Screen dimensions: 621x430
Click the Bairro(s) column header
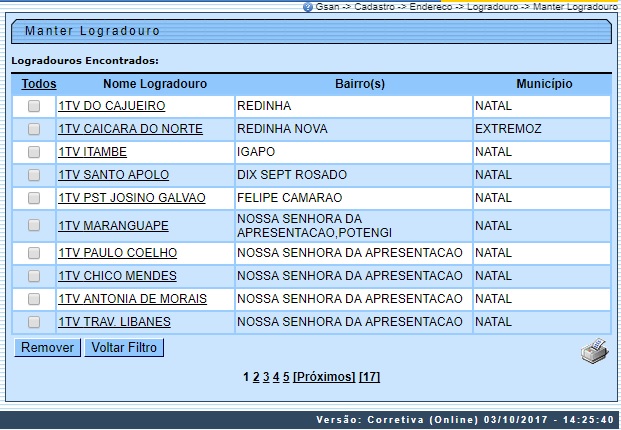[360, 84]
